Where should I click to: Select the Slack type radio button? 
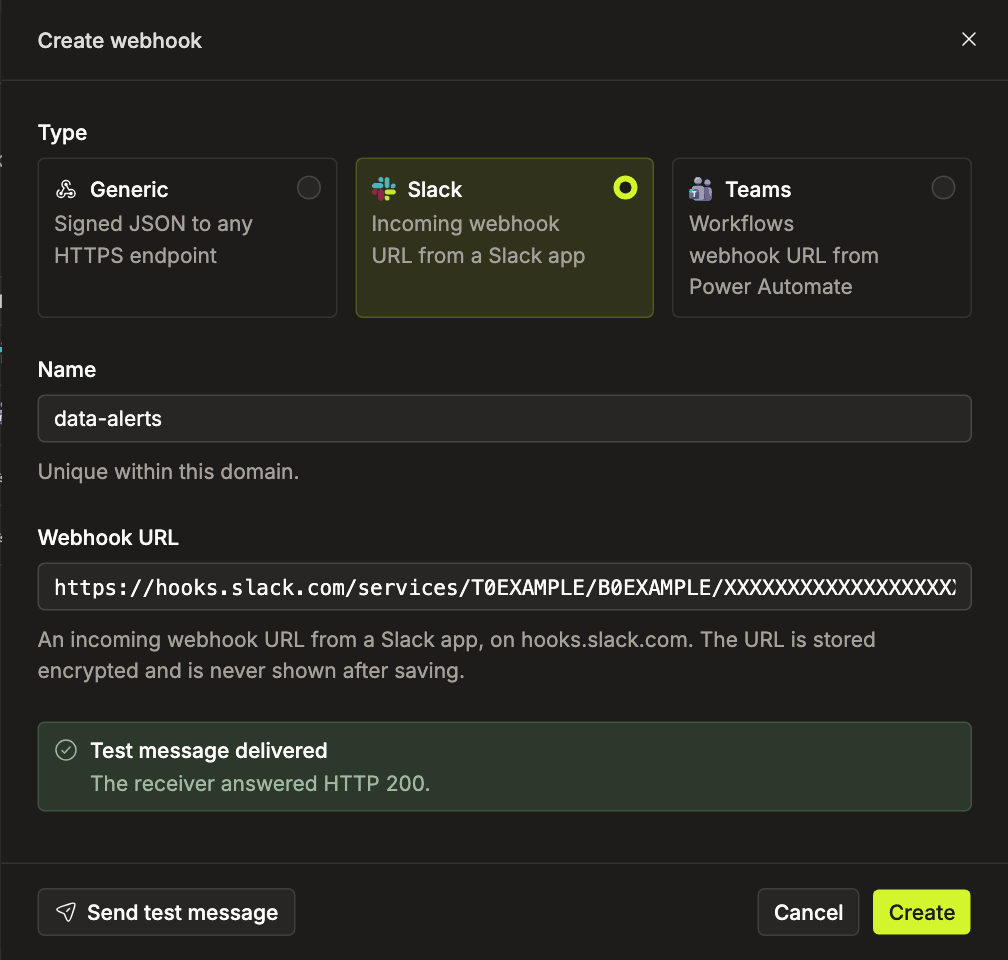(625, 188)
